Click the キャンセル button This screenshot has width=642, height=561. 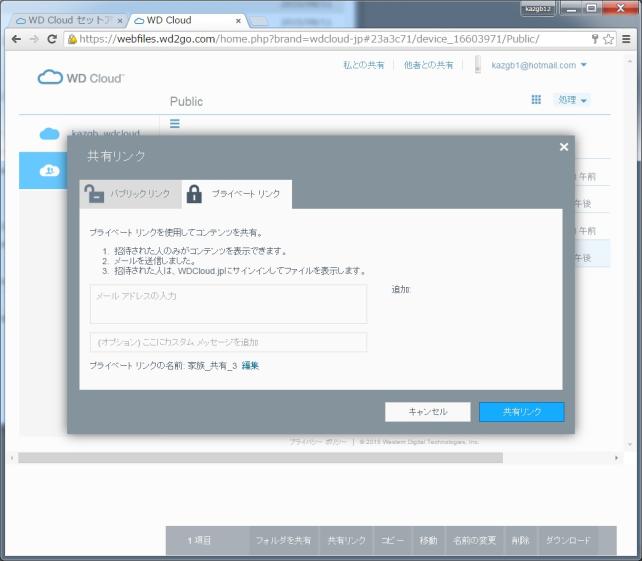pos(428,412)
